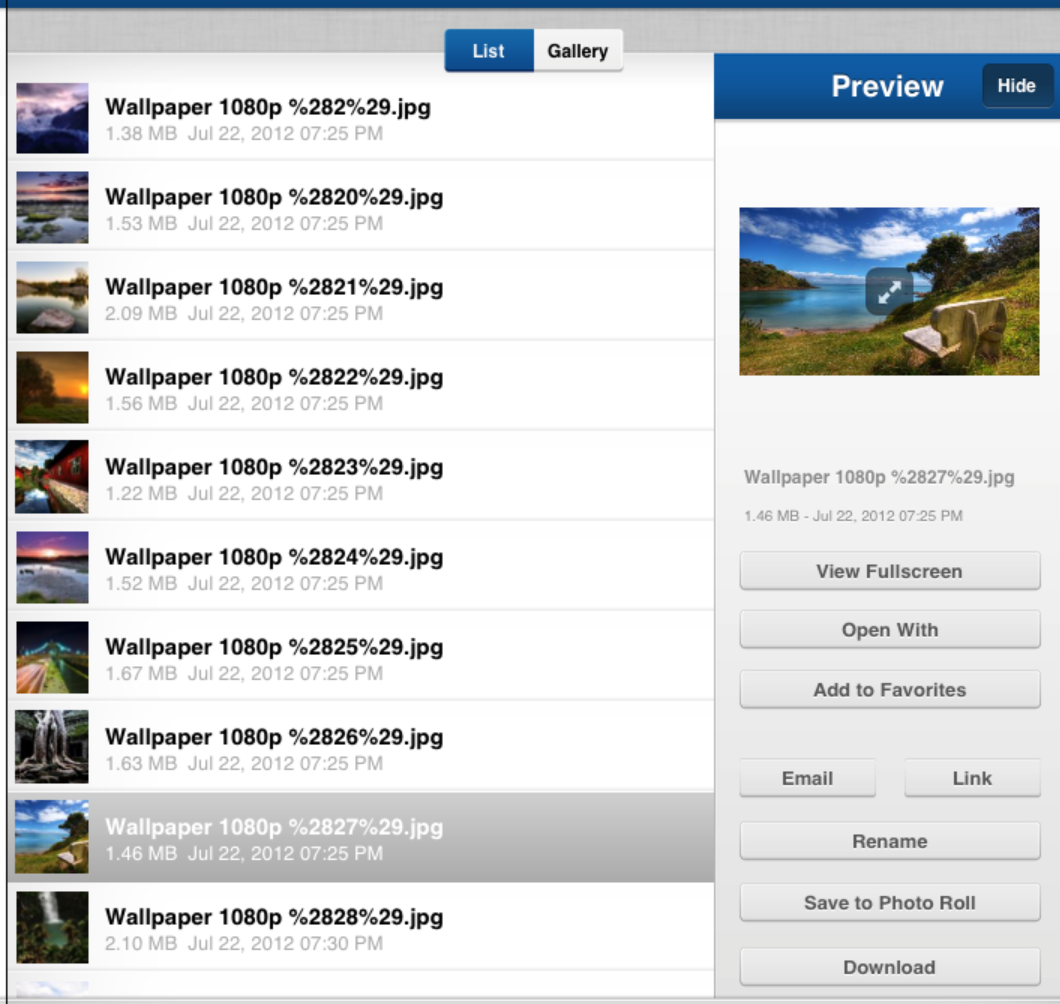
Task: Click the View Fullscreen button
Action: tap(890, 571)
